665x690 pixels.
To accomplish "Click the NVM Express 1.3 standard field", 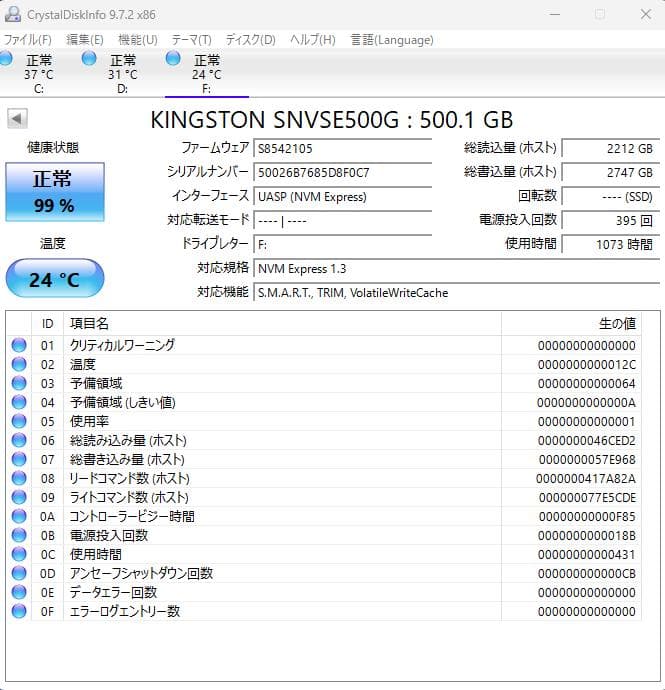I will pyautogui.click(x=456, y=268).
